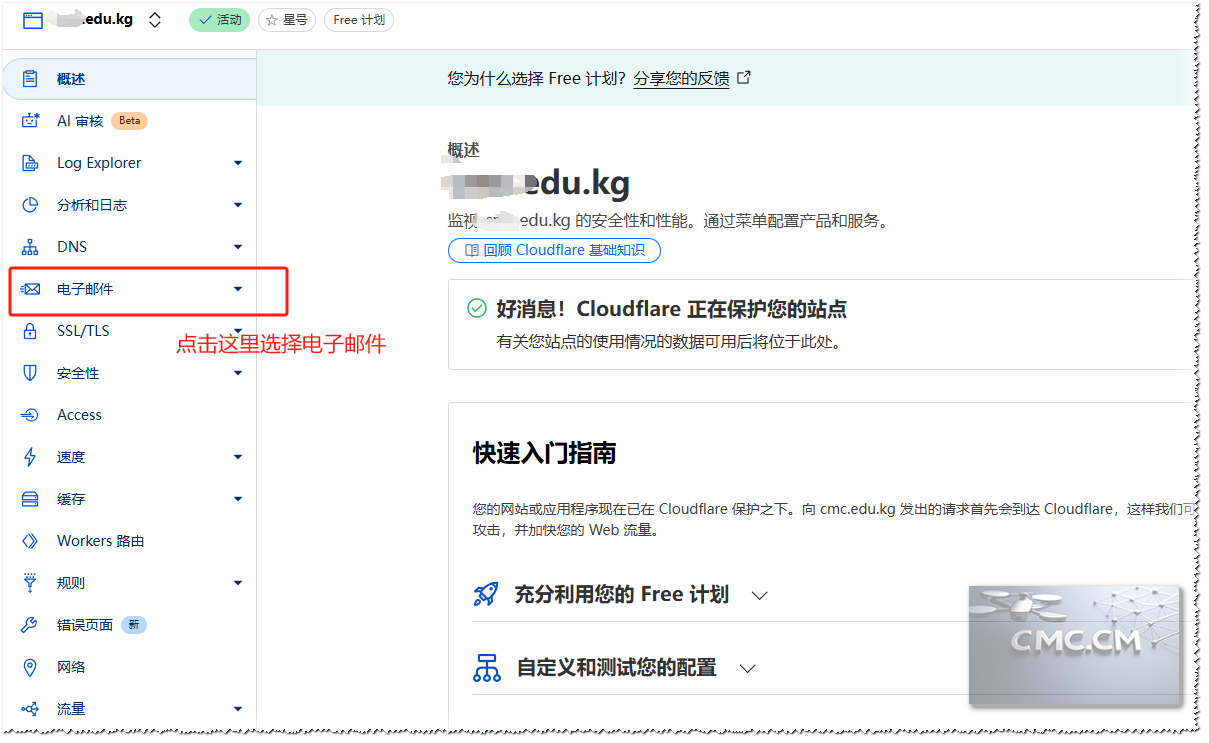Click the 流量 routing nodes icon
The height and width of the screenshot is (743, 1209).
tap(30, 709)
